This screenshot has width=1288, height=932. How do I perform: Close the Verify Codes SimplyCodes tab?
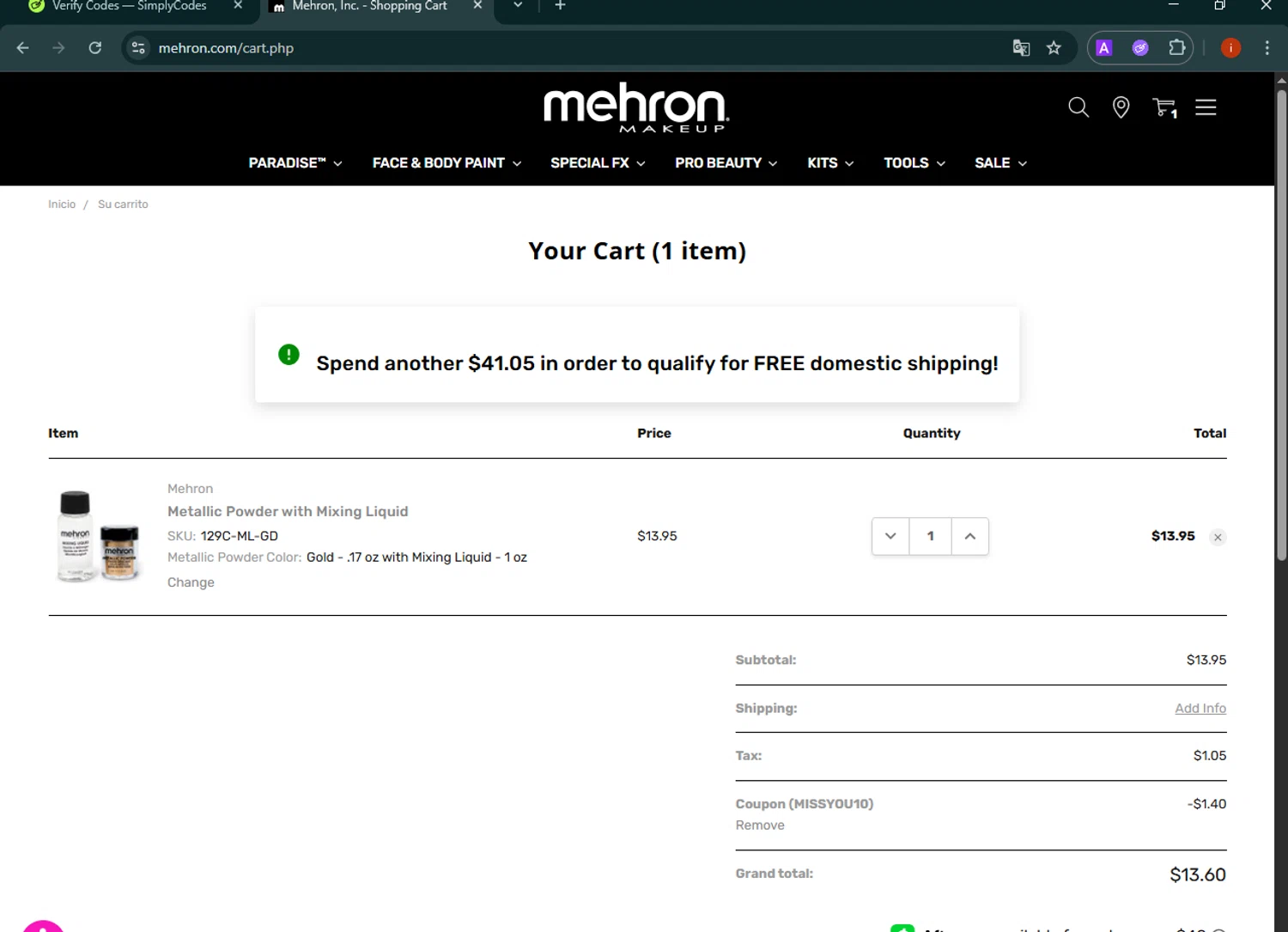(x=238, y=6)
